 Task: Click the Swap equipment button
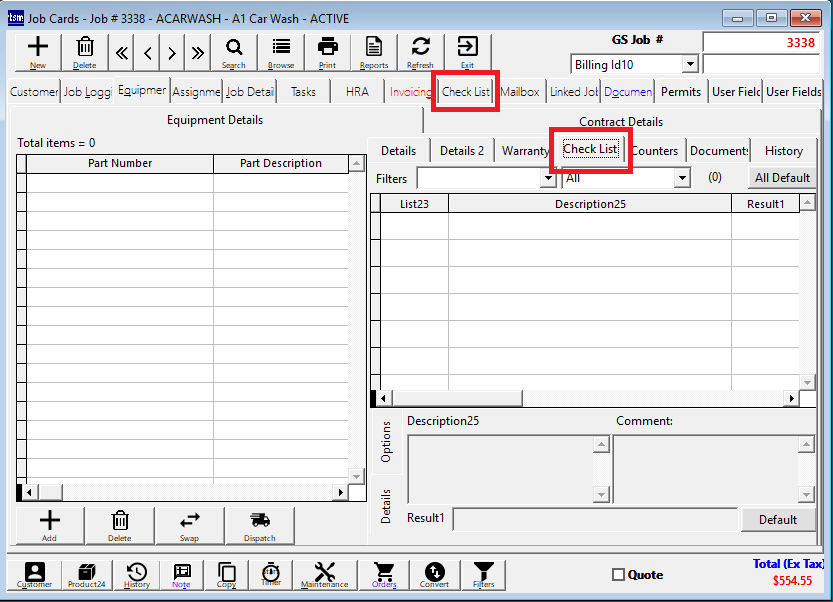[190, 524]
